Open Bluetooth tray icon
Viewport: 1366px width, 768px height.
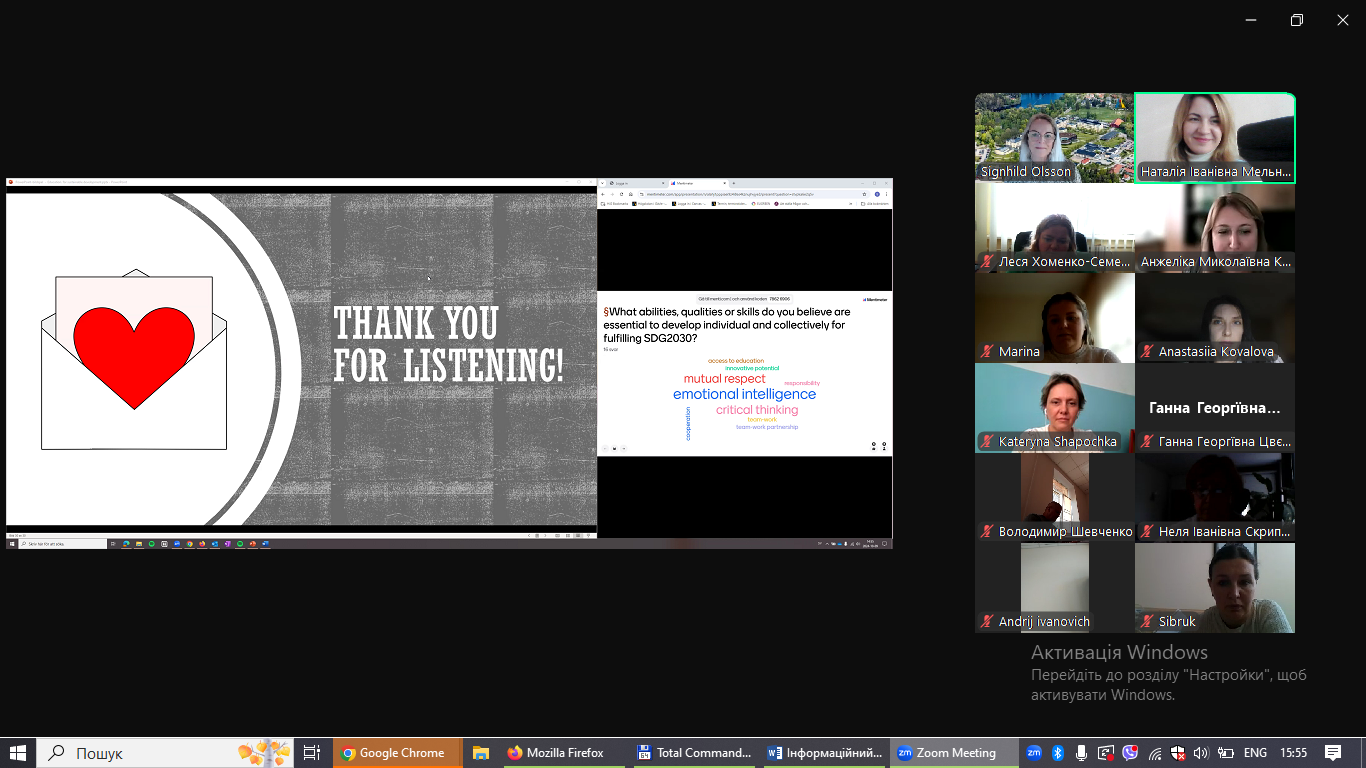tap(1057, 753)
